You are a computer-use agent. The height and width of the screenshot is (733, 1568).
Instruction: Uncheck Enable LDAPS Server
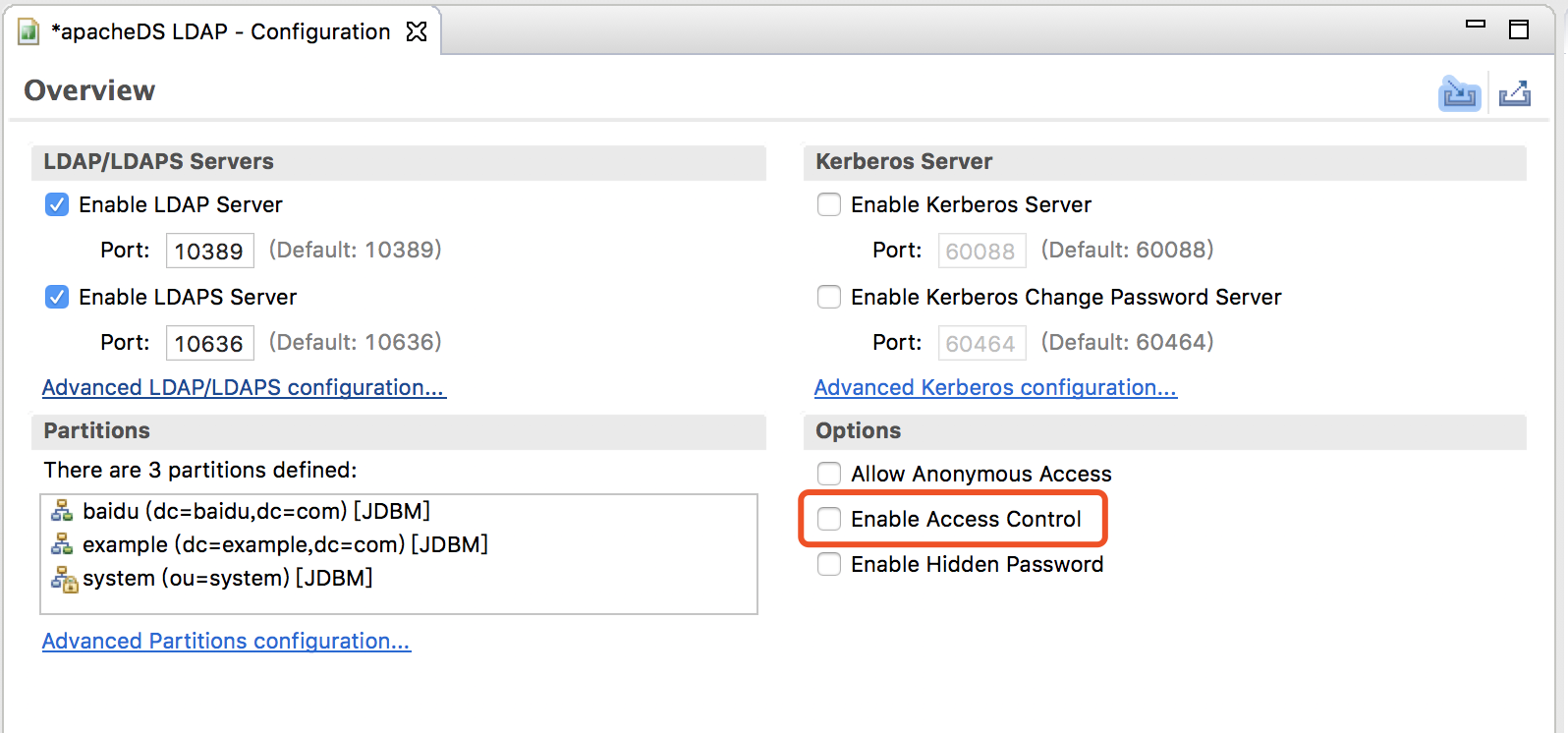(56, 297)
